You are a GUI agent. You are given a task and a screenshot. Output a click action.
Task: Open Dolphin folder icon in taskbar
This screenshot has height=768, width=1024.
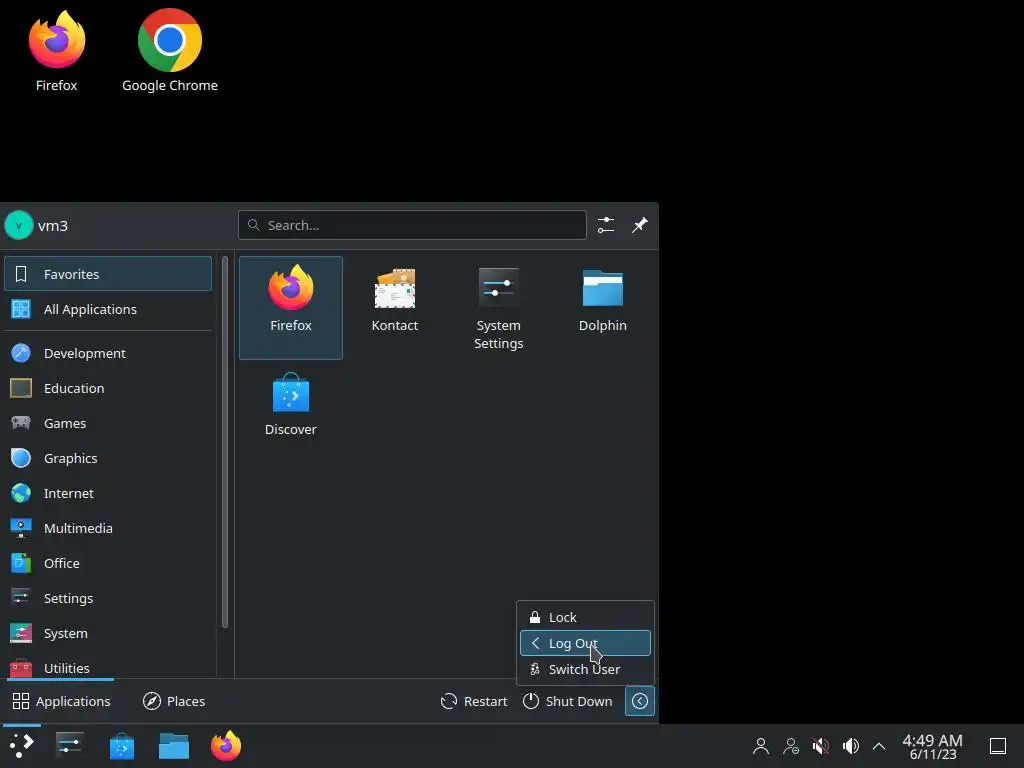click(174, 746)
